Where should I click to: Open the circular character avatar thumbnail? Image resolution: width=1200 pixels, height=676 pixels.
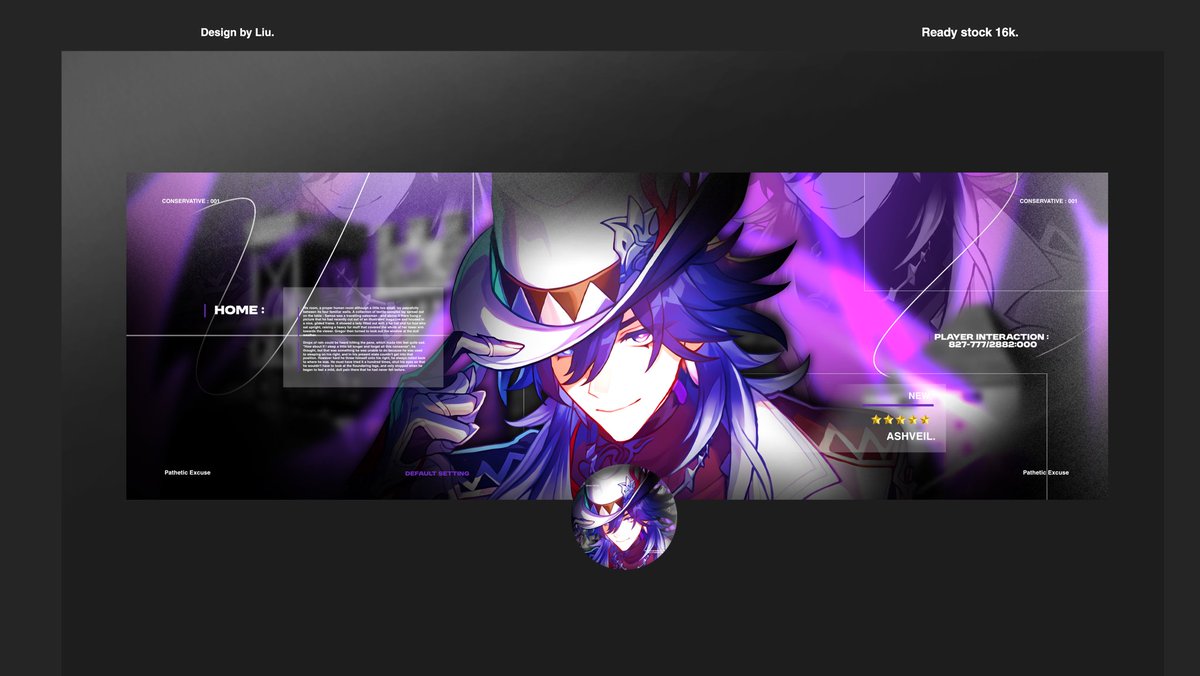(624, 517)
